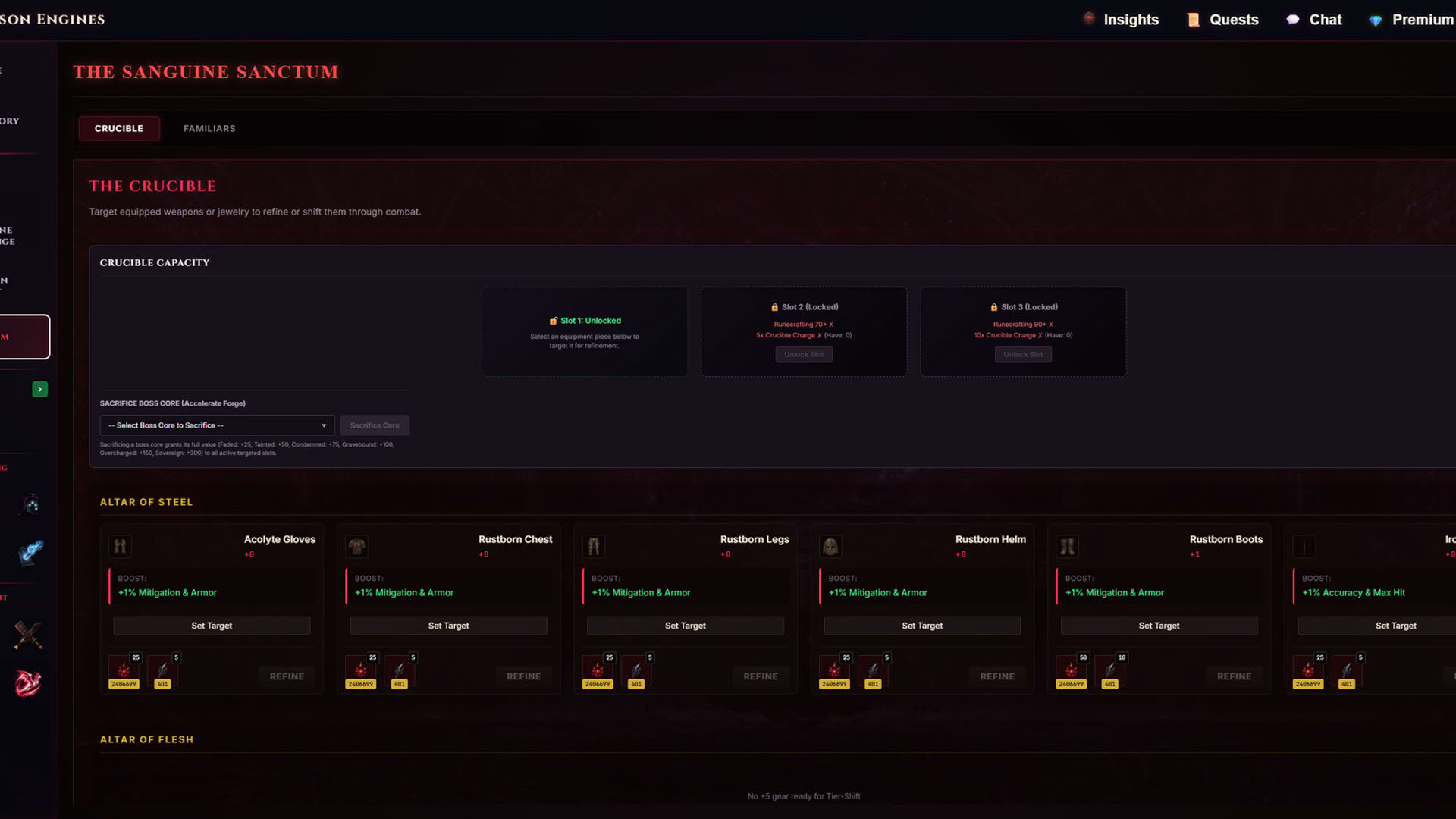The height and width of the screenshot is (819, 1456).
Task: Click the Premium diamond icon
Action: click(1375, 20)
